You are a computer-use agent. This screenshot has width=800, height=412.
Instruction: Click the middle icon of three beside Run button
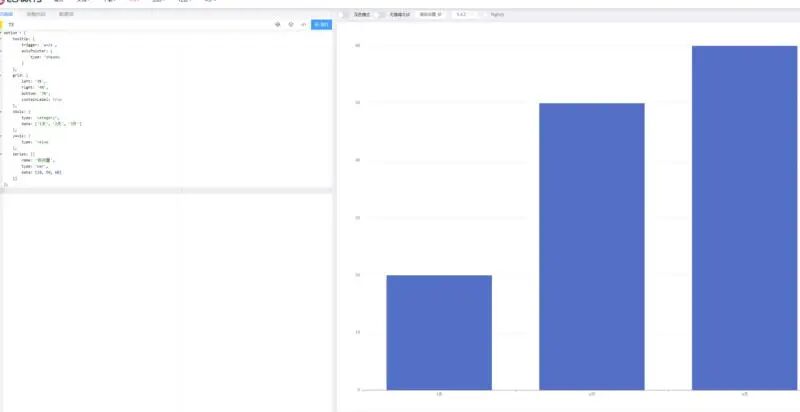pyautogui.click(x=291, y=24)
